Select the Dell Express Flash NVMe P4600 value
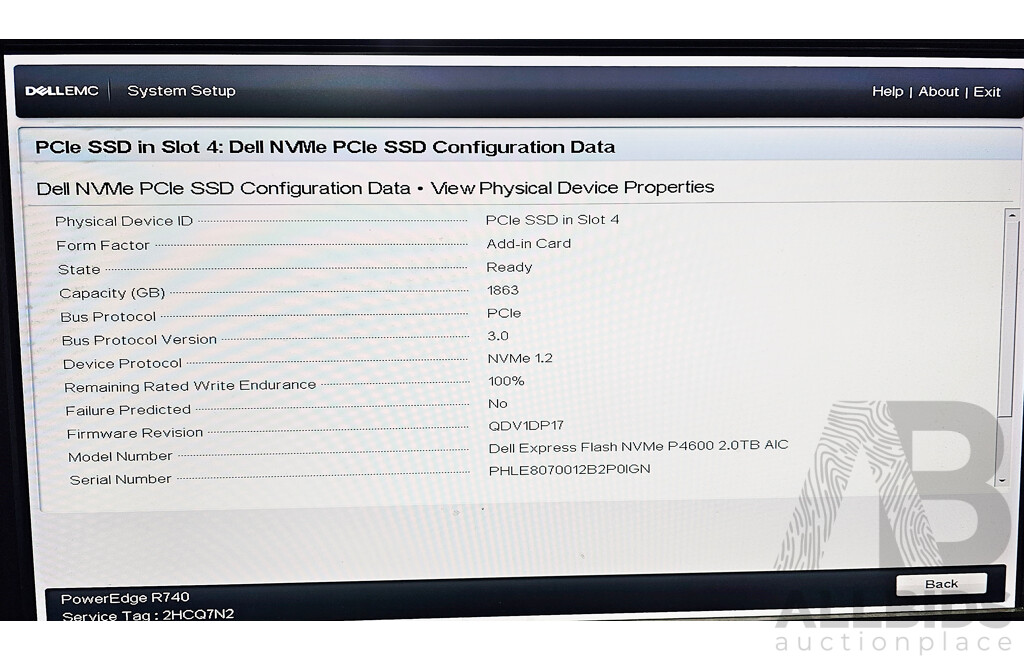 [x=638, y=447]
